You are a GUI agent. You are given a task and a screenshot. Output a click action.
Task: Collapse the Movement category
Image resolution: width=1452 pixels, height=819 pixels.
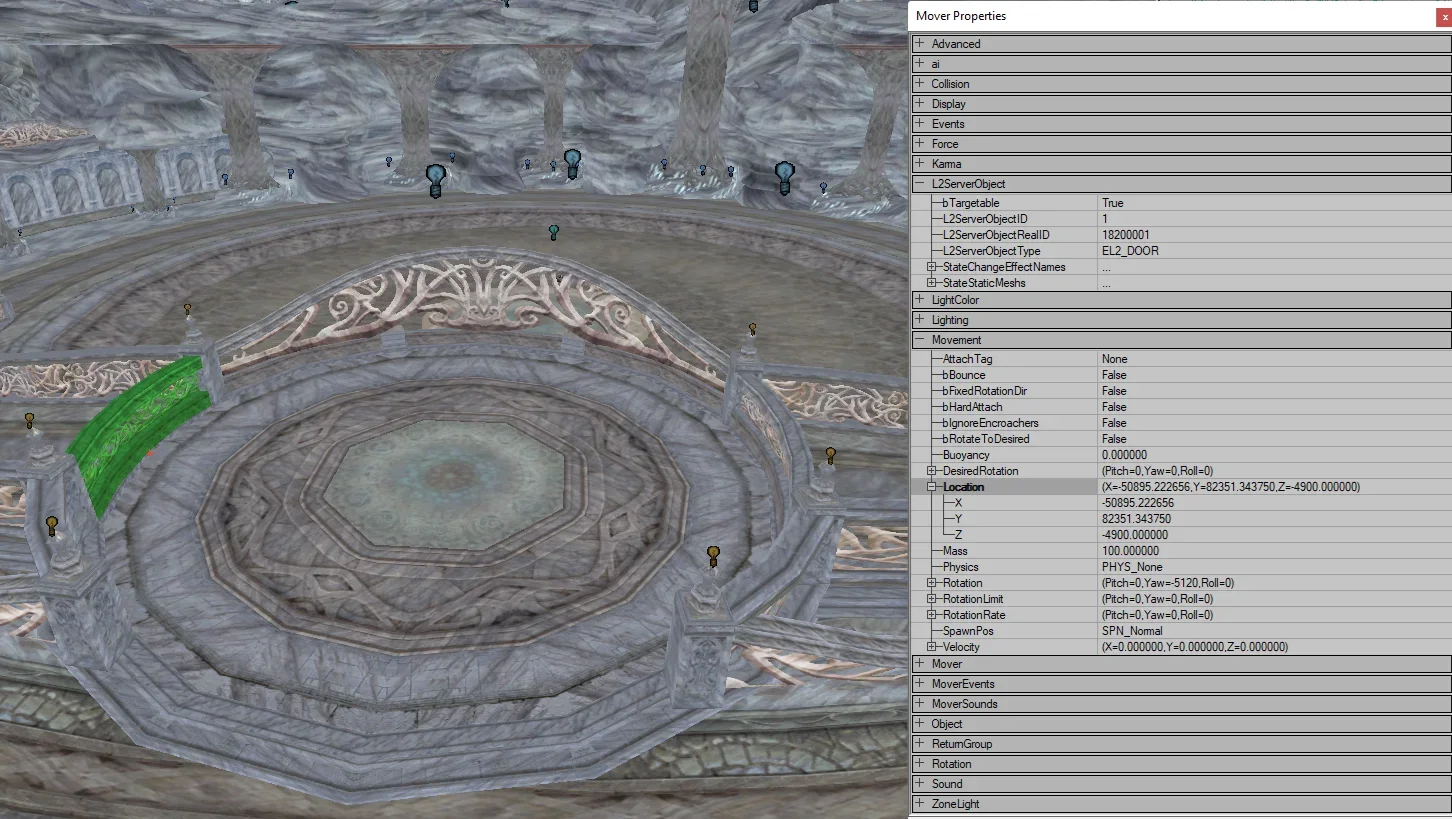919,340
